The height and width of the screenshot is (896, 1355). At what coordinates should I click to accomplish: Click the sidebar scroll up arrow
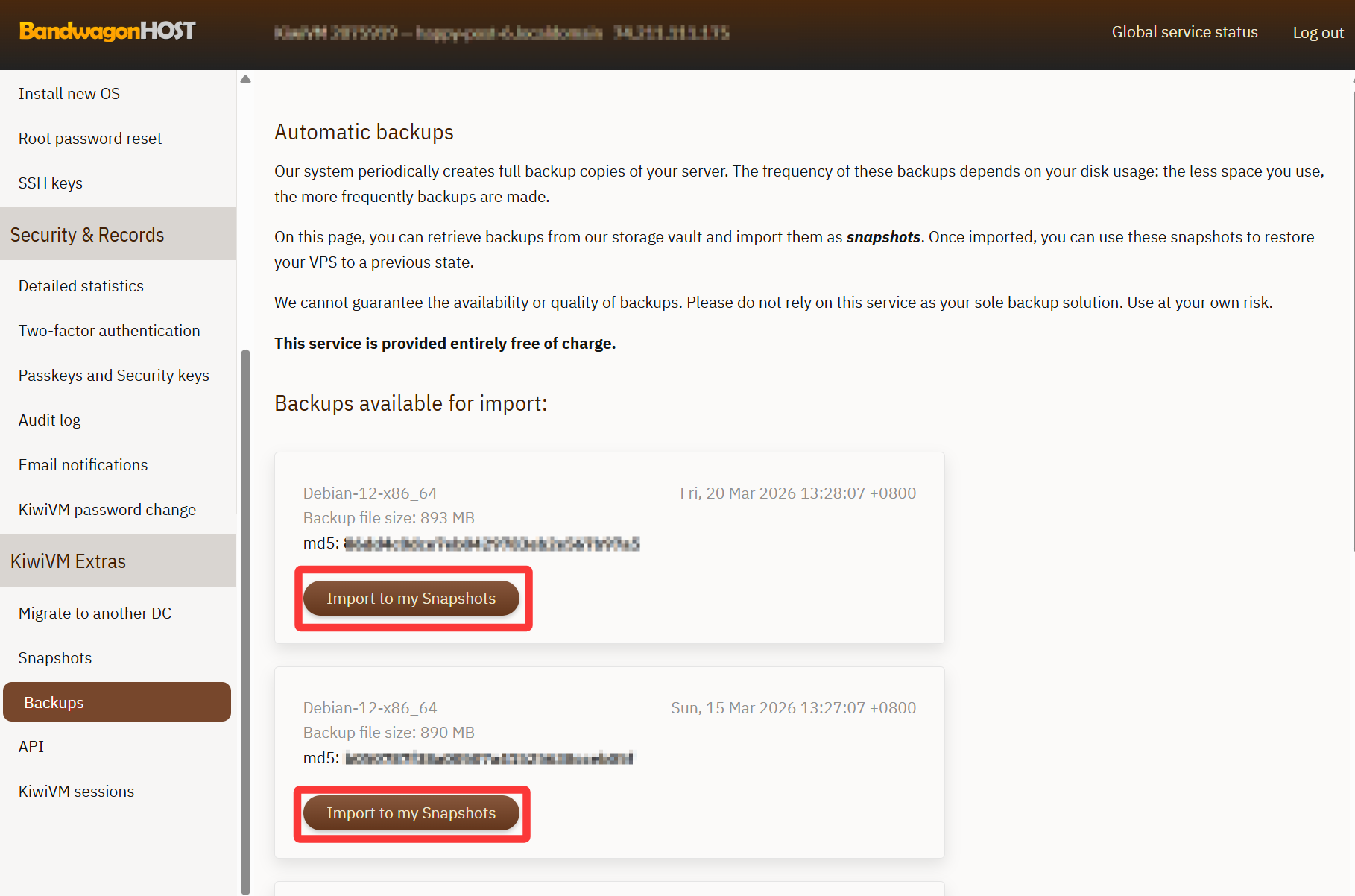(245, 79)
